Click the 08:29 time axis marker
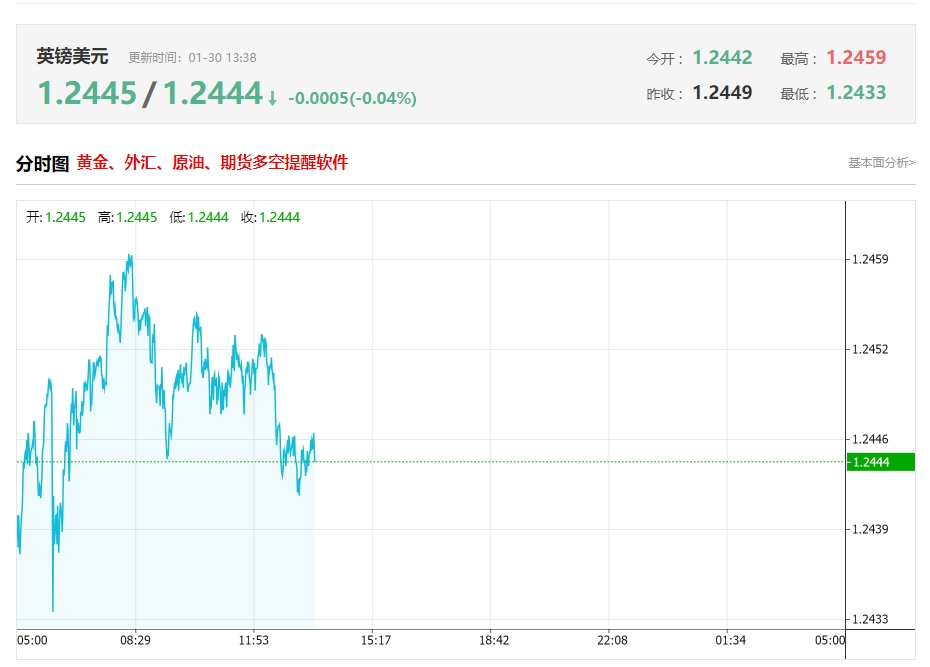The image size is (930, 667). pyautogui.click(x=135, y=640)
